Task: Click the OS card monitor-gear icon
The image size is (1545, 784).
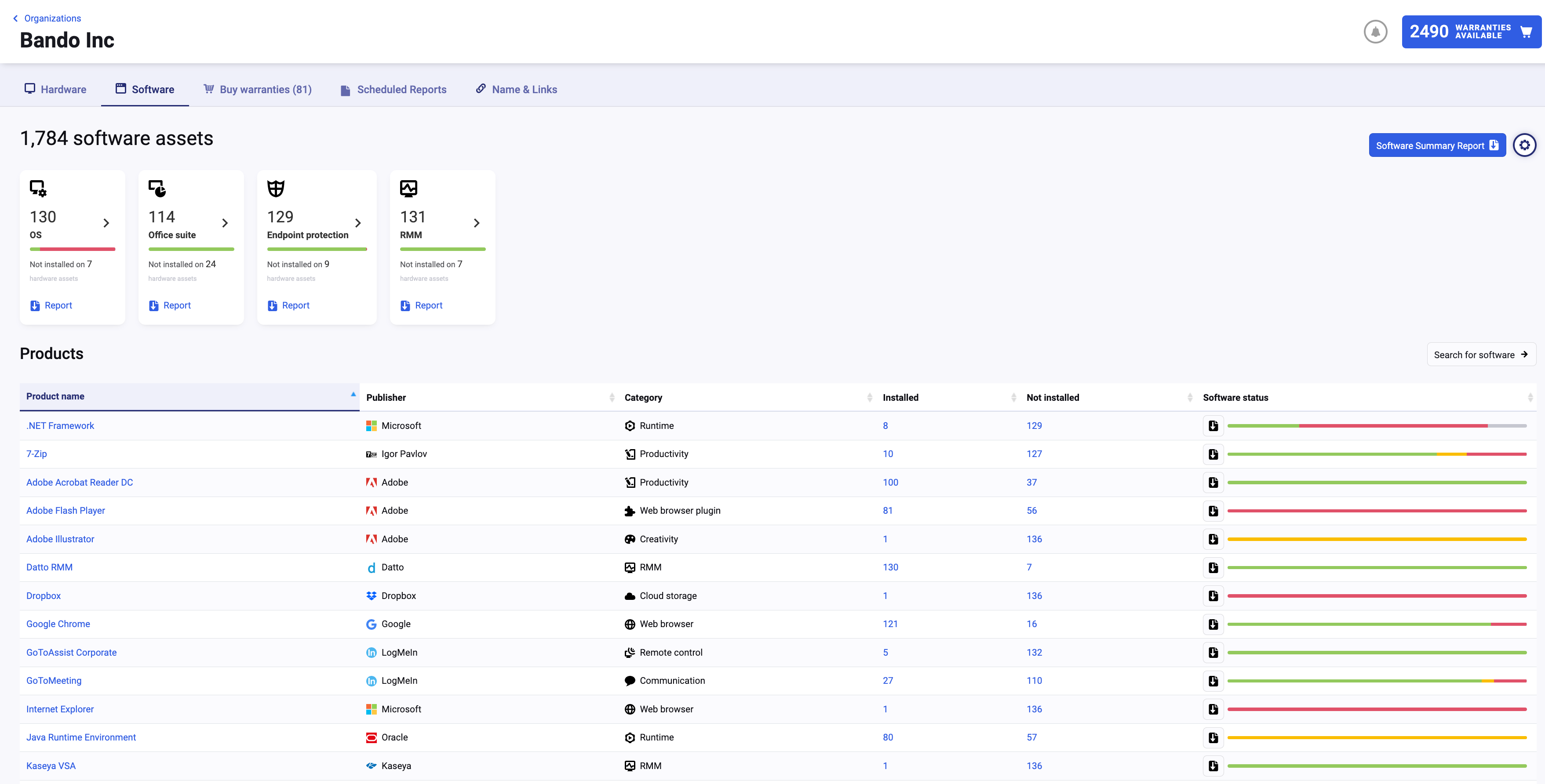Action: click(x=38, y=188)
